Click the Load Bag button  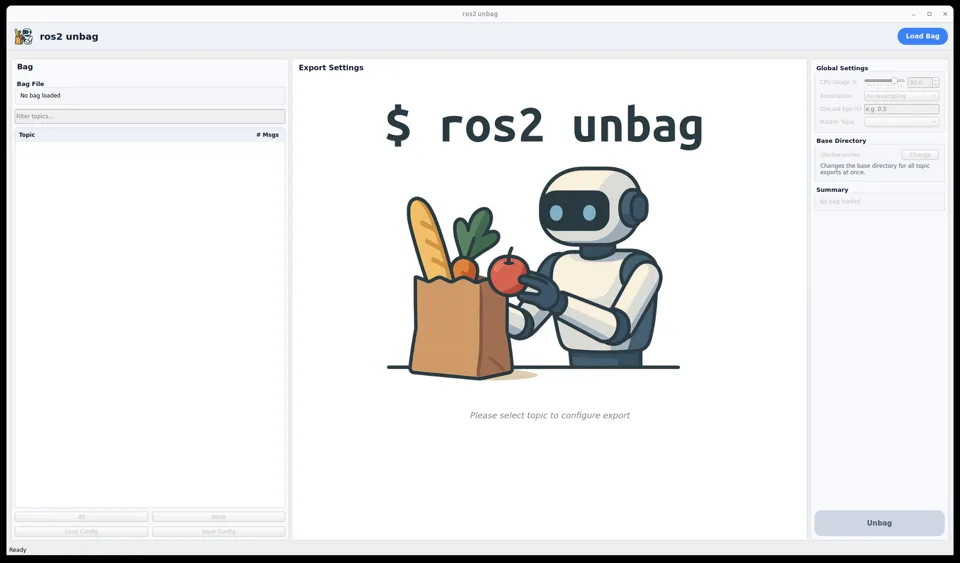coord(922,36)
